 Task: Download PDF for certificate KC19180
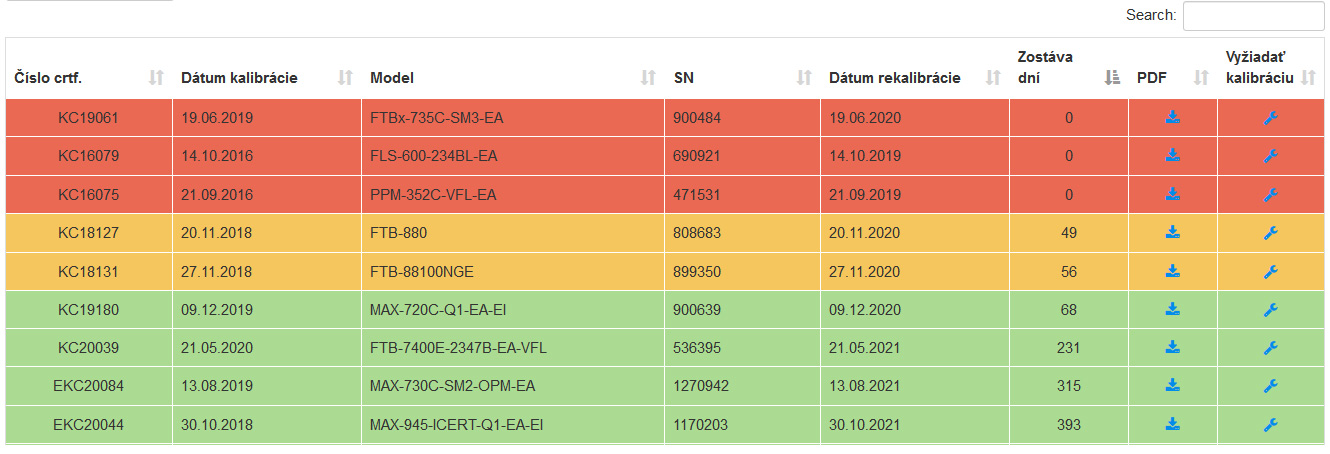pyautogui.click(x=1173, y=310)
